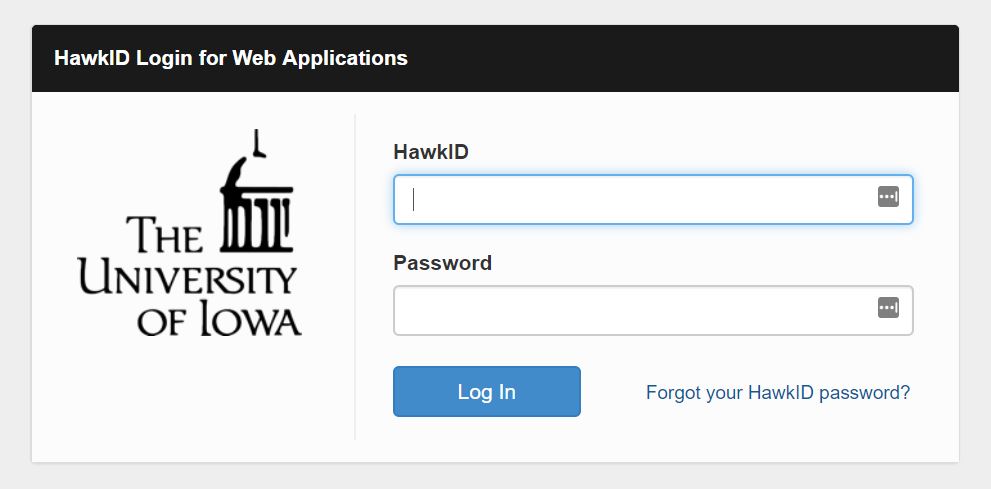
Task: Click the autofill icon in the HawkID field
Action: click(888, 197)
